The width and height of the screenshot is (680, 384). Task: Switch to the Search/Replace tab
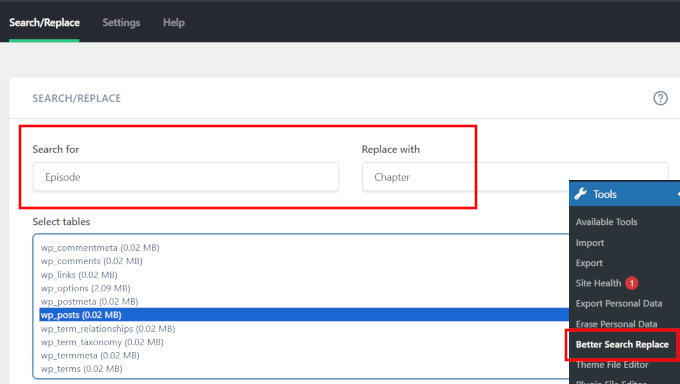pos(44,23)
